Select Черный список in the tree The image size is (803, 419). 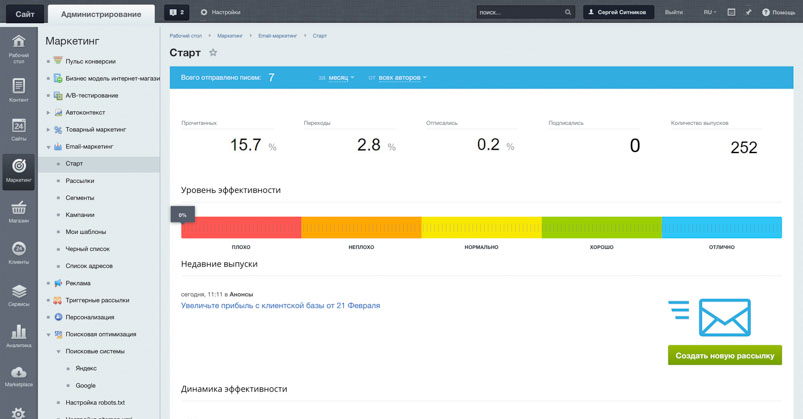click(x=88, y=248)
